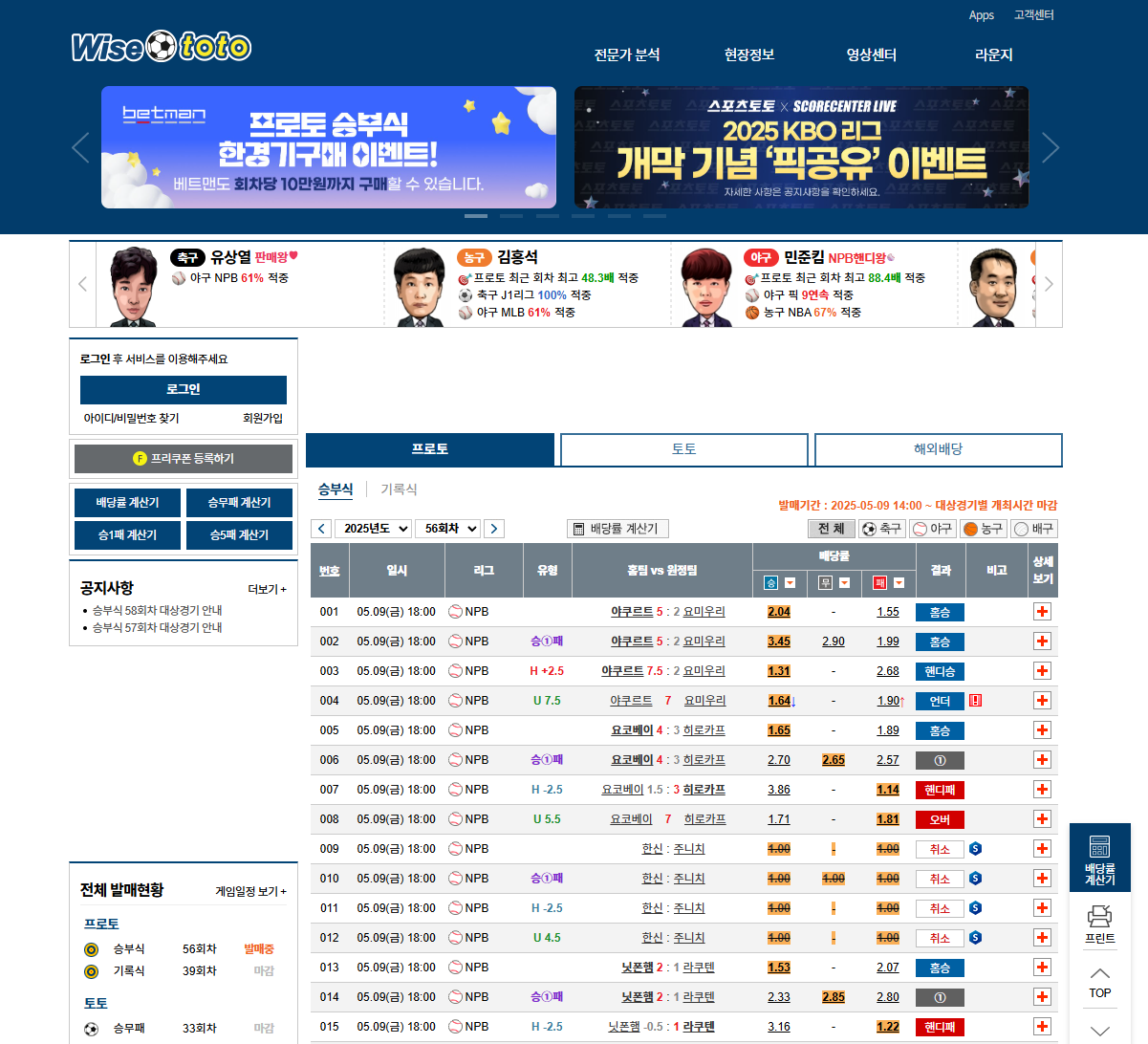Viewport: 1148px width, 1044px height.
Task: Jump to TOP with the up arrow
Action: coord(1100,982)
